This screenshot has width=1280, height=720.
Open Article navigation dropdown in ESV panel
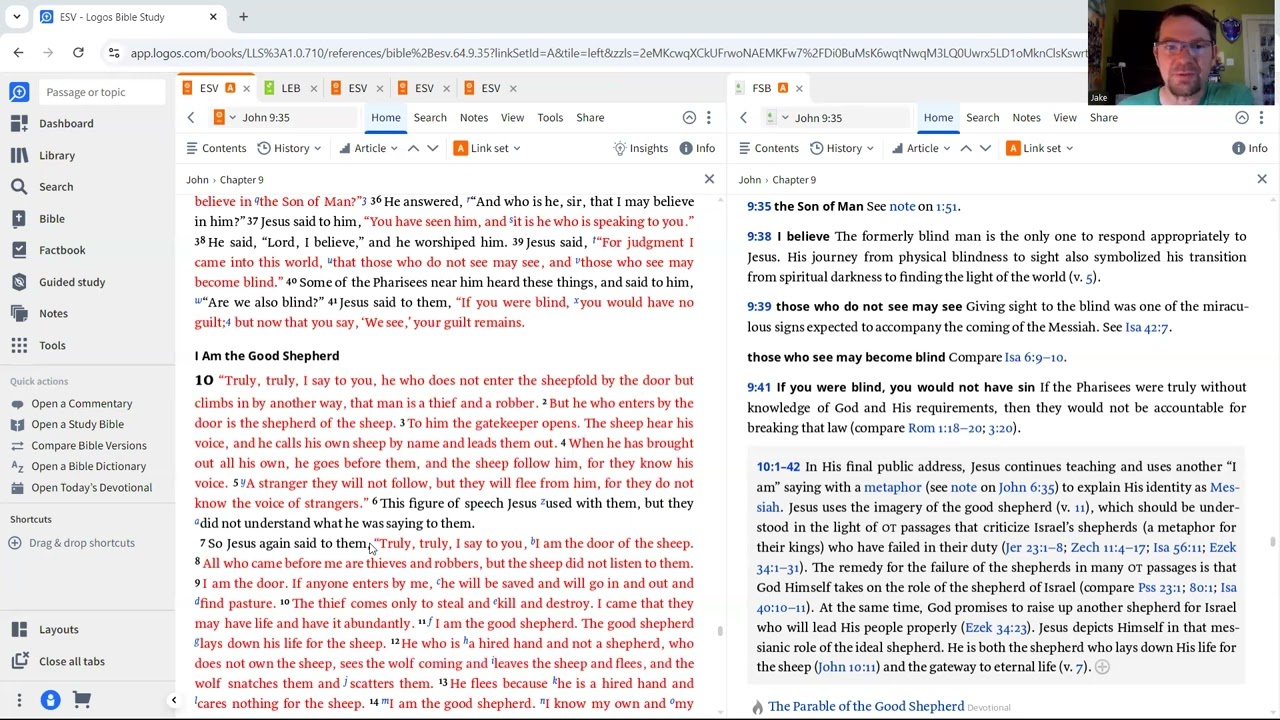(368, 148)
